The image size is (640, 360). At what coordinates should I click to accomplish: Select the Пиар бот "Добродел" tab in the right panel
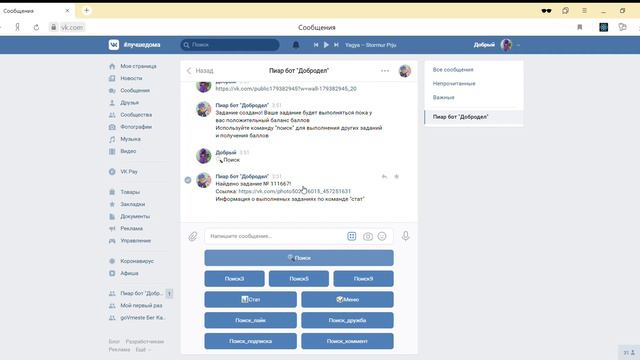473,117
